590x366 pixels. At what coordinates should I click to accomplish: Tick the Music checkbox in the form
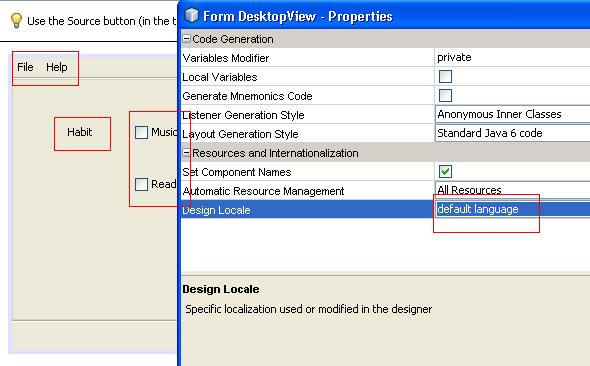click(x=141, y=132)
